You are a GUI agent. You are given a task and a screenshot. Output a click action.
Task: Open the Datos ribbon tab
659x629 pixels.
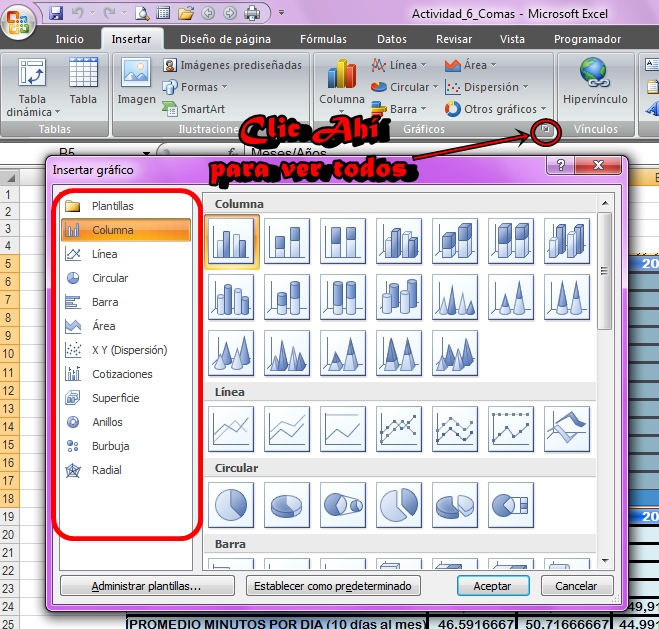point(392,39)
